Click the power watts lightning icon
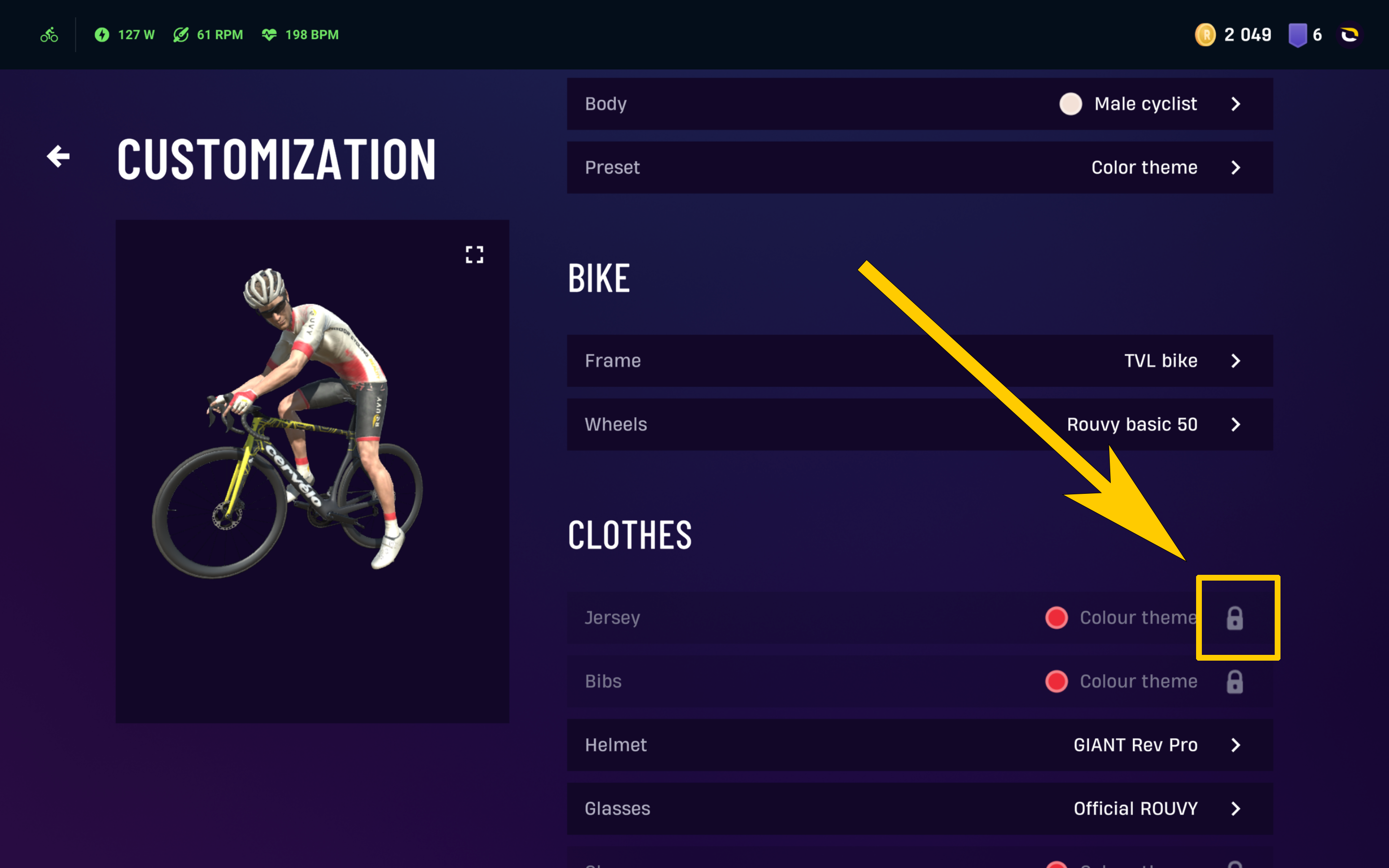 (x=102, y=35)
